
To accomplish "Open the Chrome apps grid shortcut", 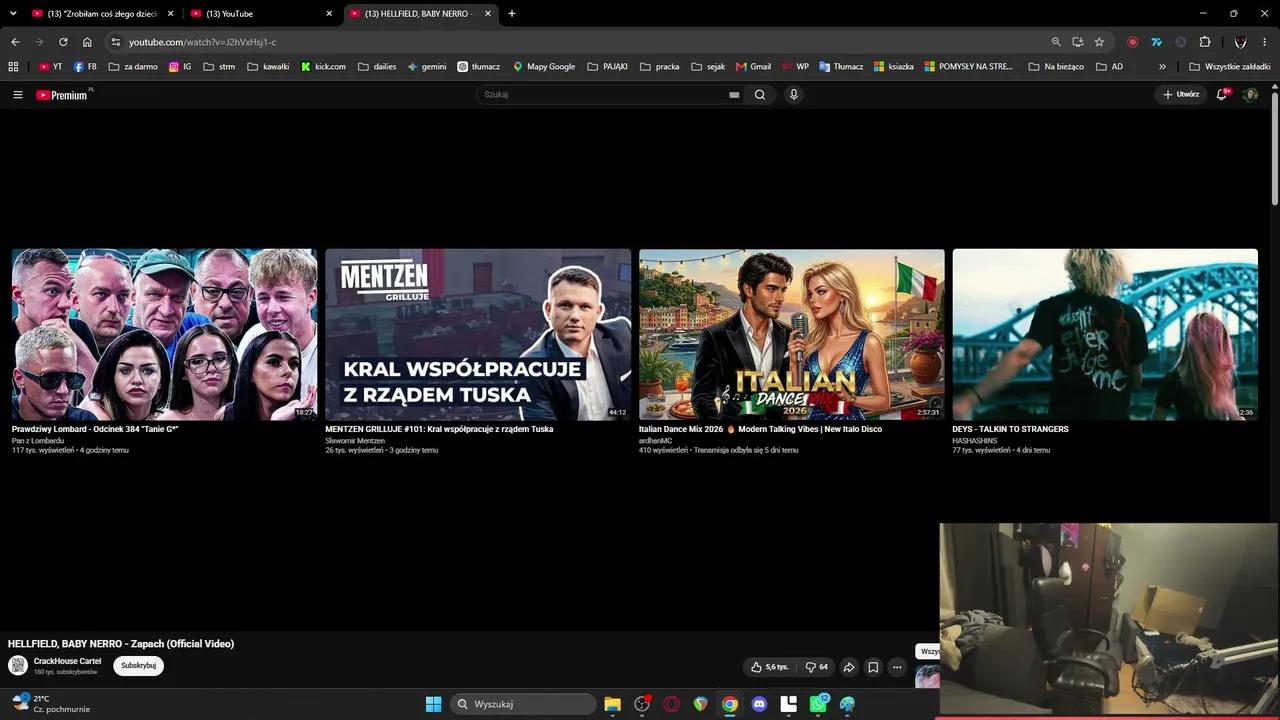I will [x=13, y=67].
